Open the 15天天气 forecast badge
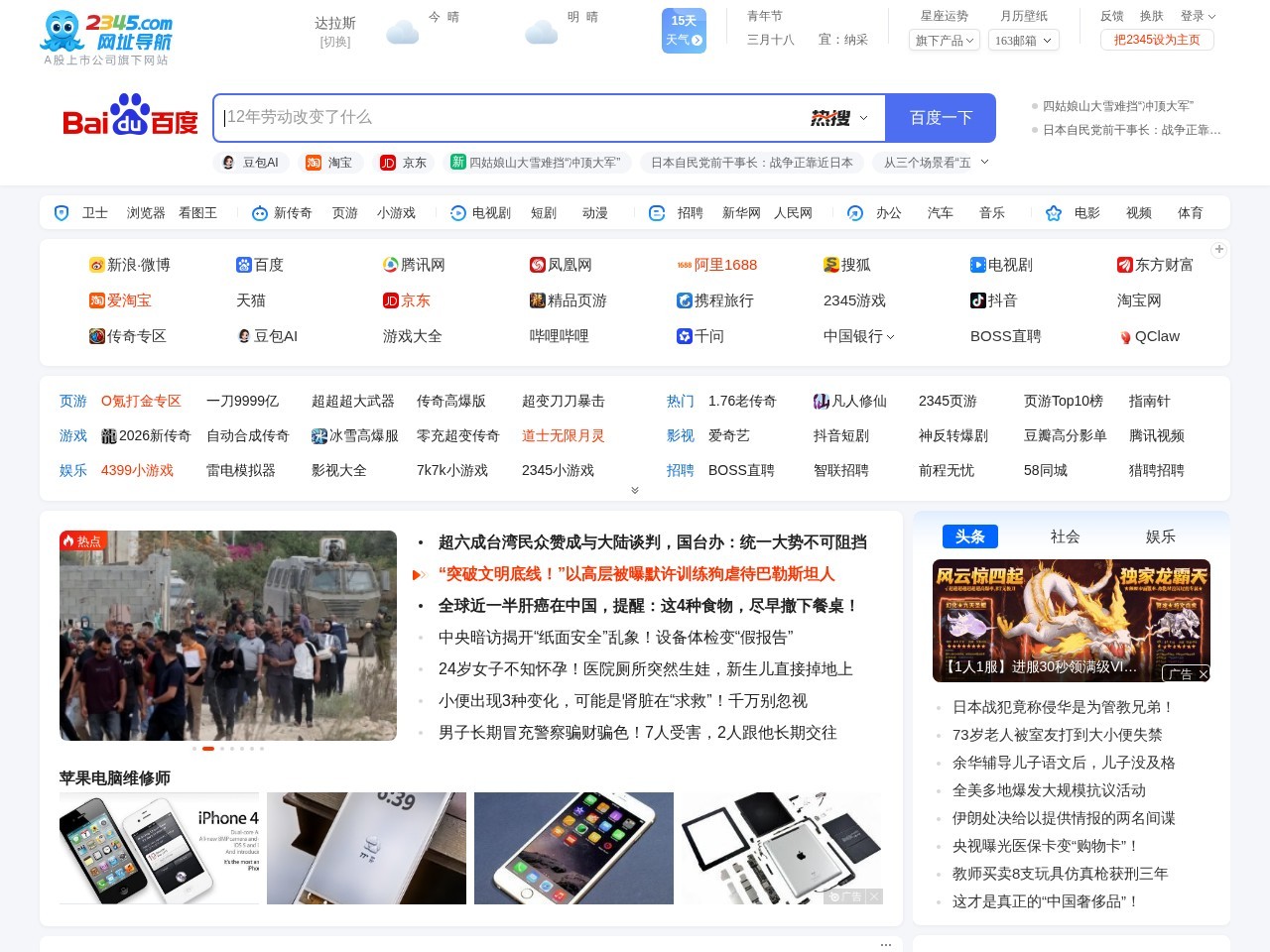The image size is (1270, 952). [x=684, y=31]
